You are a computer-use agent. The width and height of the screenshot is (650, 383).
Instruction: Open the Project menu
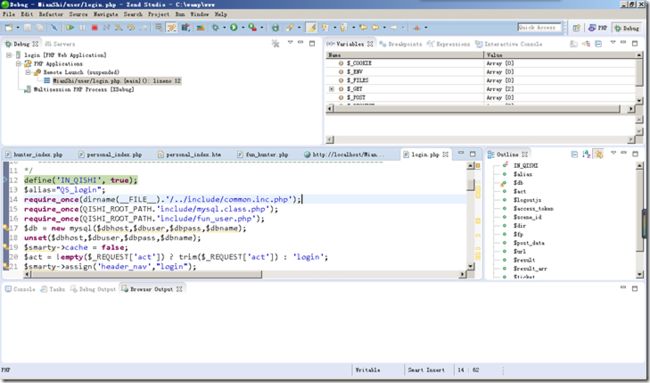158,14
